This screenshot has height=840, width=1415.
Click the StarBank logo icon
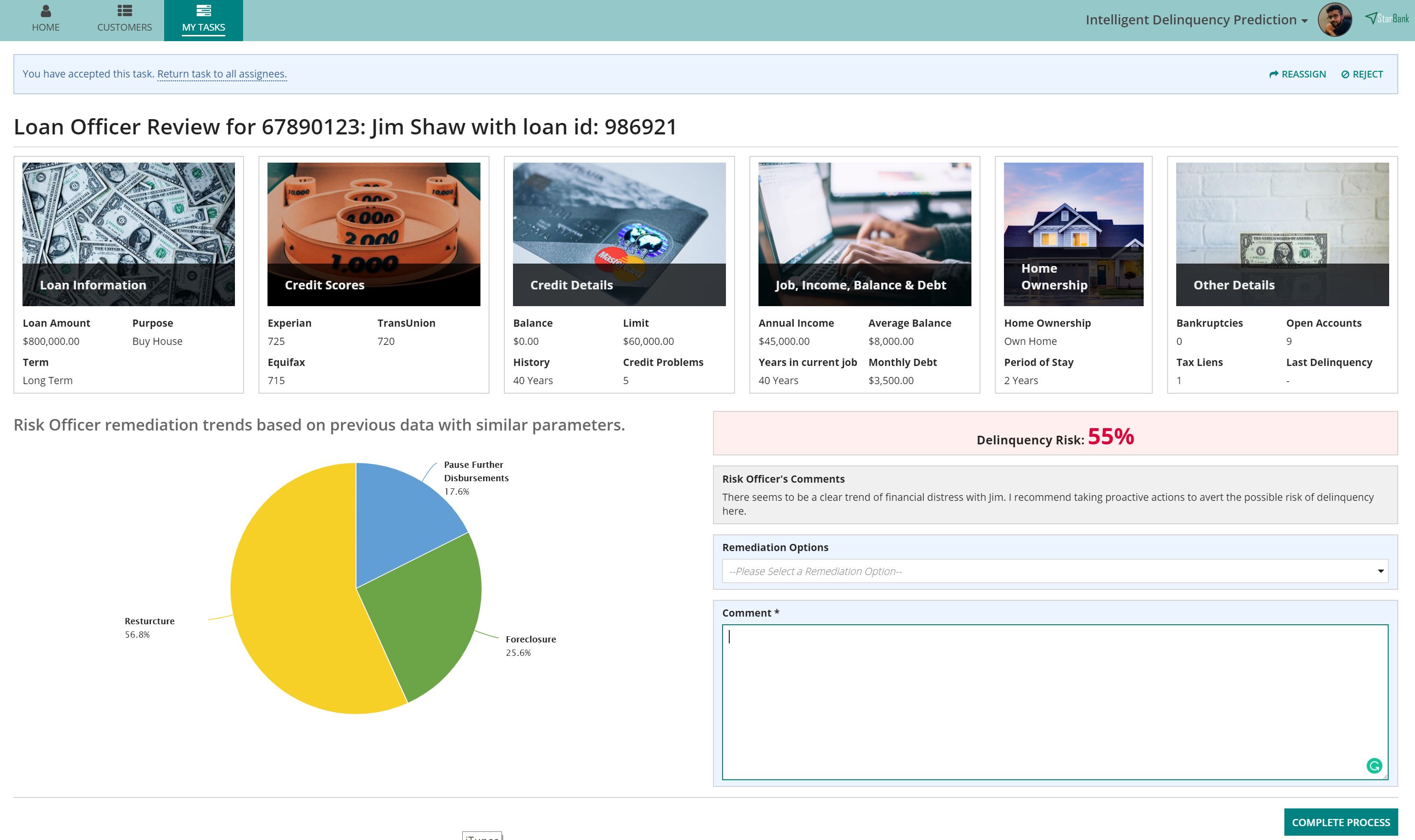[x=1371, y=18]
